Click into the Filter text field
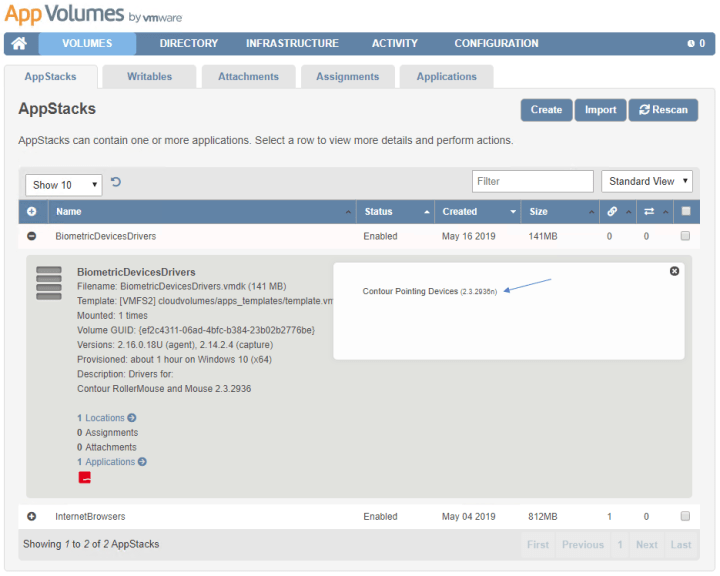Viewport: 720px width, 576px height. coord(532,181)
